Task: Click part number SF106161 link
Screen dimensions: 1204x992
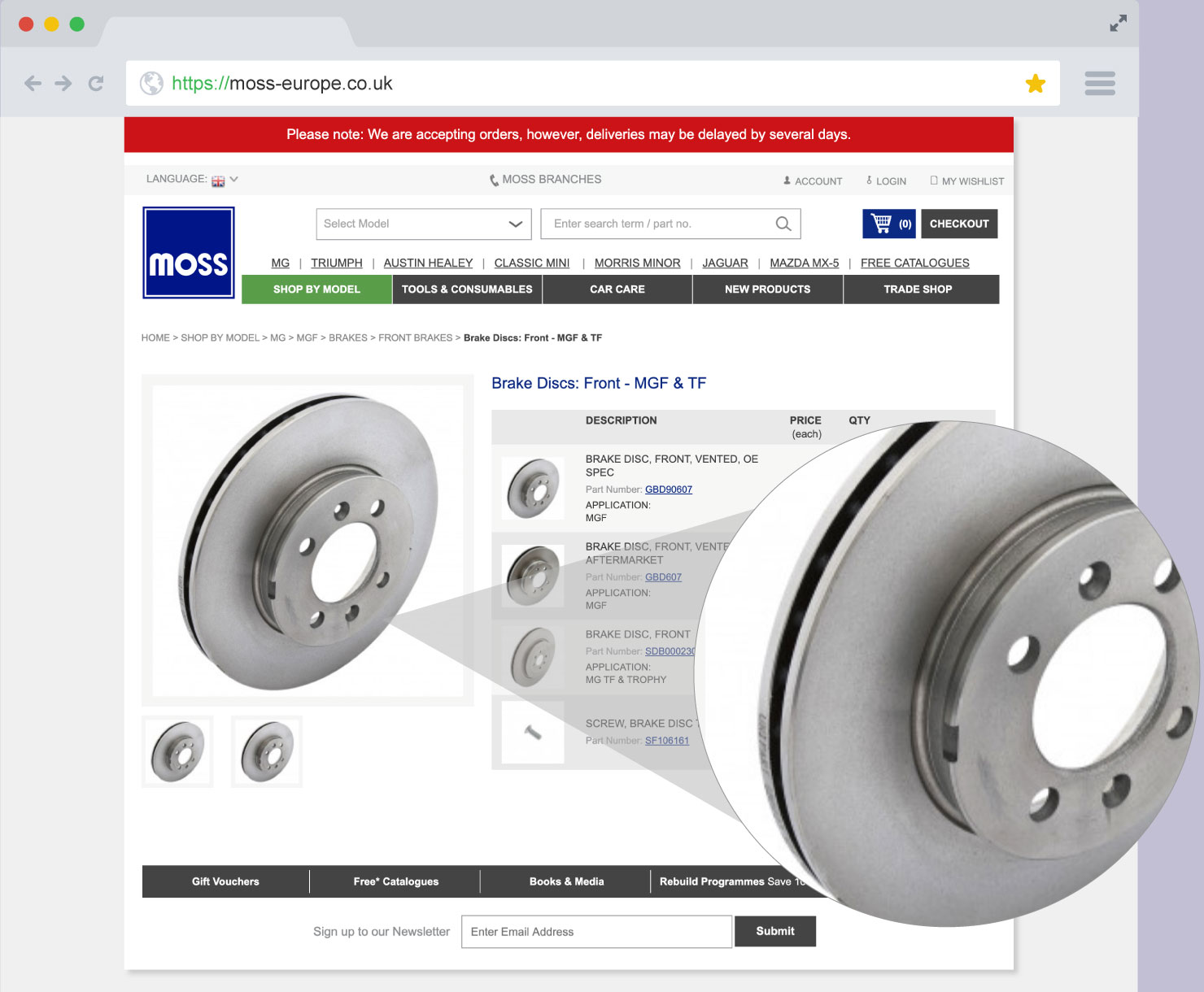Action: [667, 741]
